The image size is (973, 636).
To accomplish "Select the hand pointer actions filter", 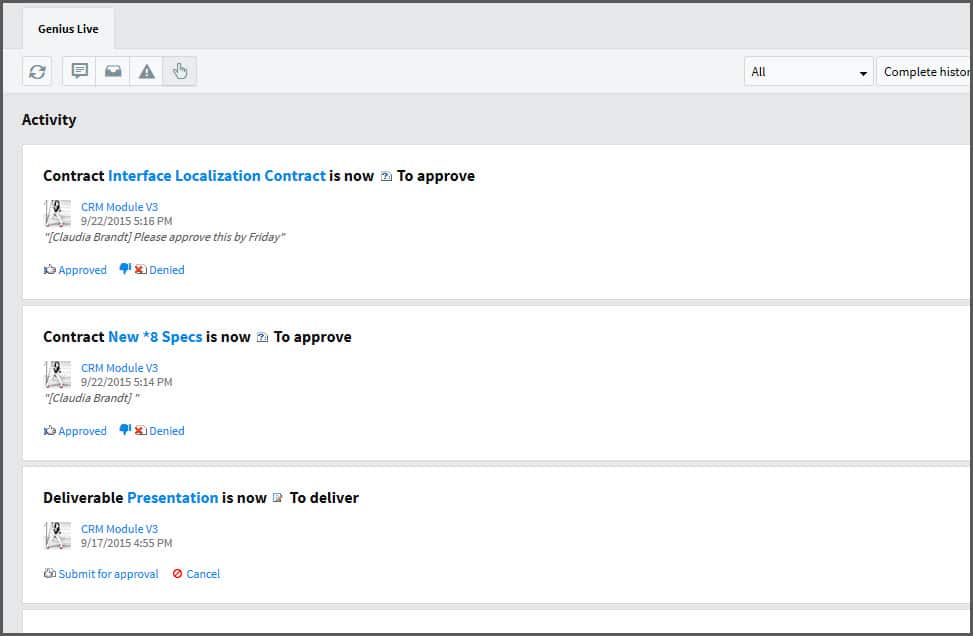I will [180, 72].
